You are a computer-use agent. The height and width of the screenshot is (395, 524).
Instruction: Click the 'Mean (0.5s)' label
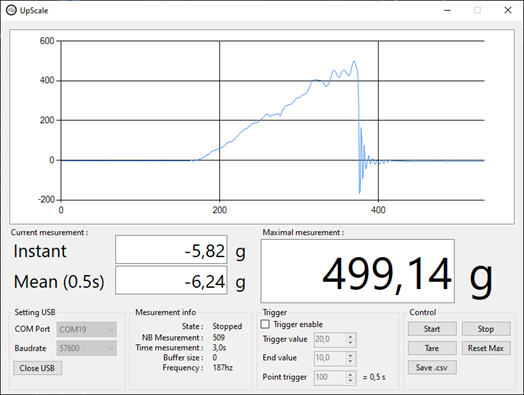(59, 281)
